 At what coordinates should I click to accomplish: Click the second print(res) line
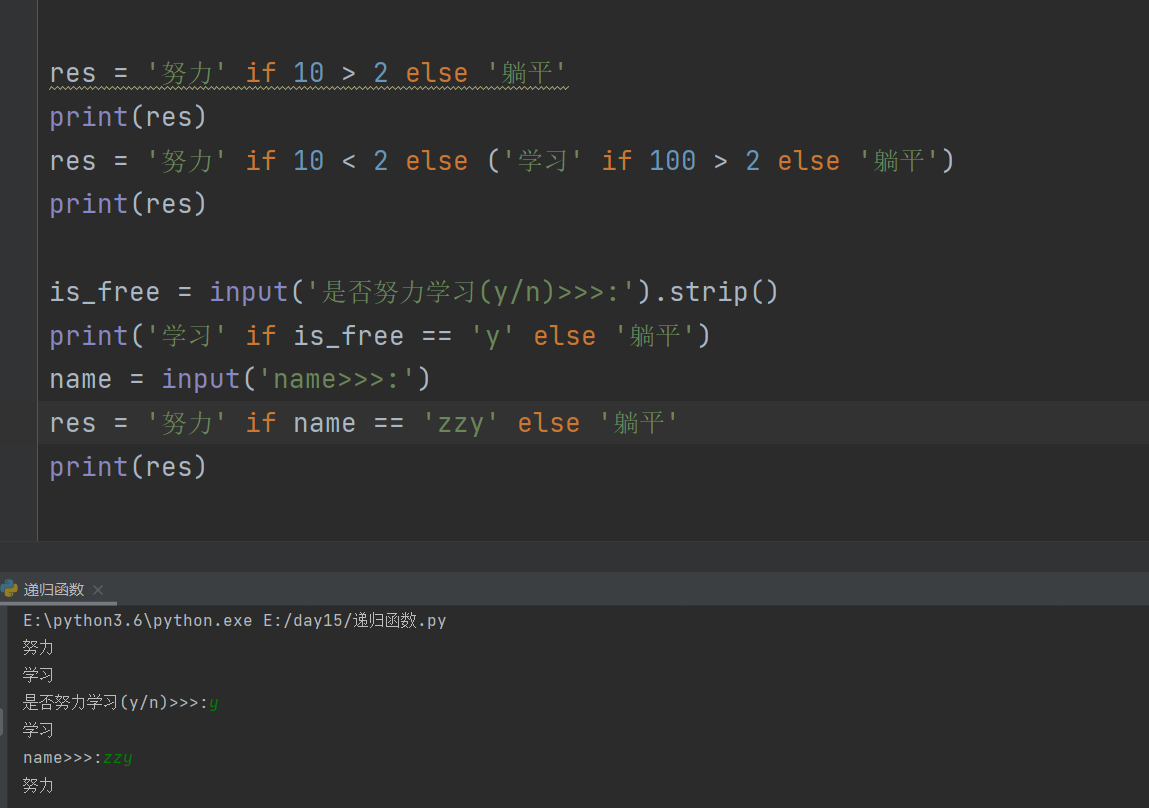(x=128, y=204)
